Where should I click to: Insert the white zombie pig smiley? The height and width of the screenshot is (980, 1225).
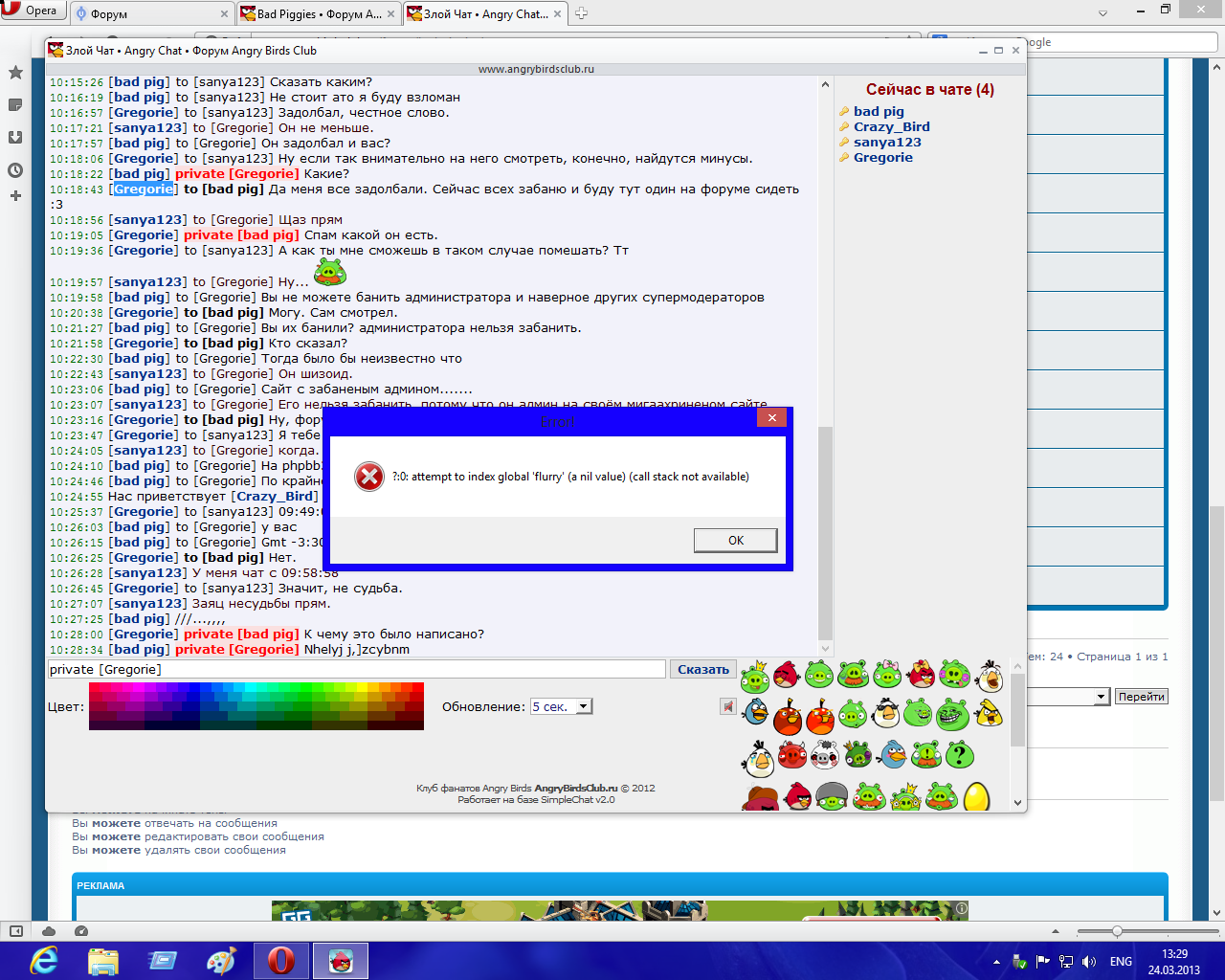825,755
